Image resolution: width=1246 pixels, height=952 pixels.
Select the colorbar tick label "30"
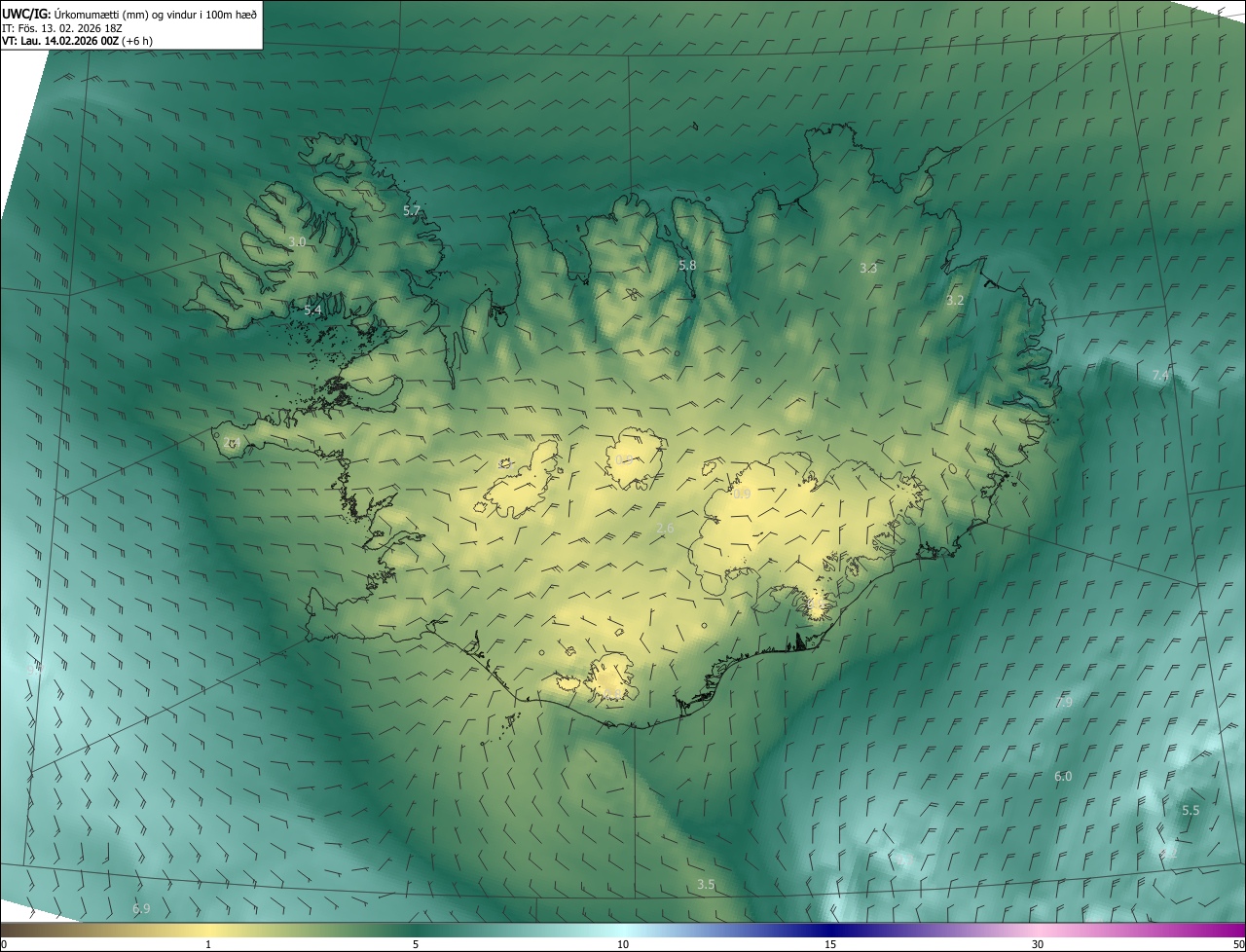(1038, 944)
